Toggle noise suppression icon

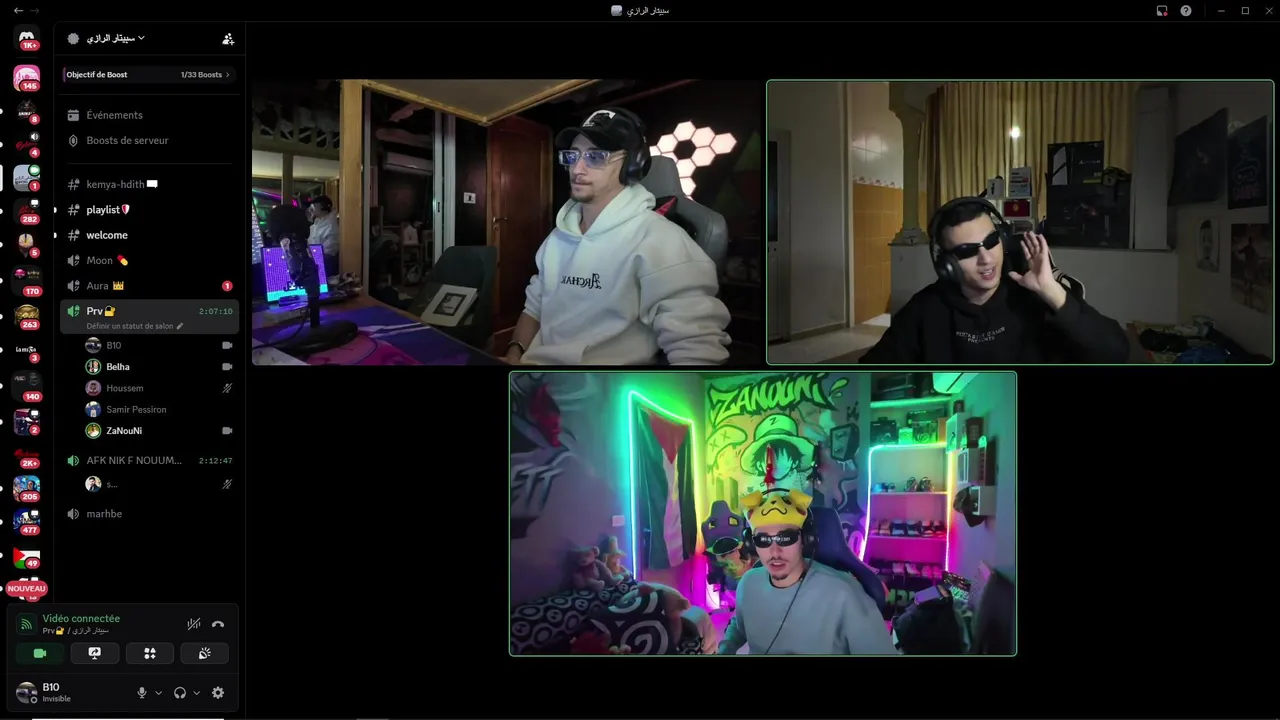coord(194,624)
